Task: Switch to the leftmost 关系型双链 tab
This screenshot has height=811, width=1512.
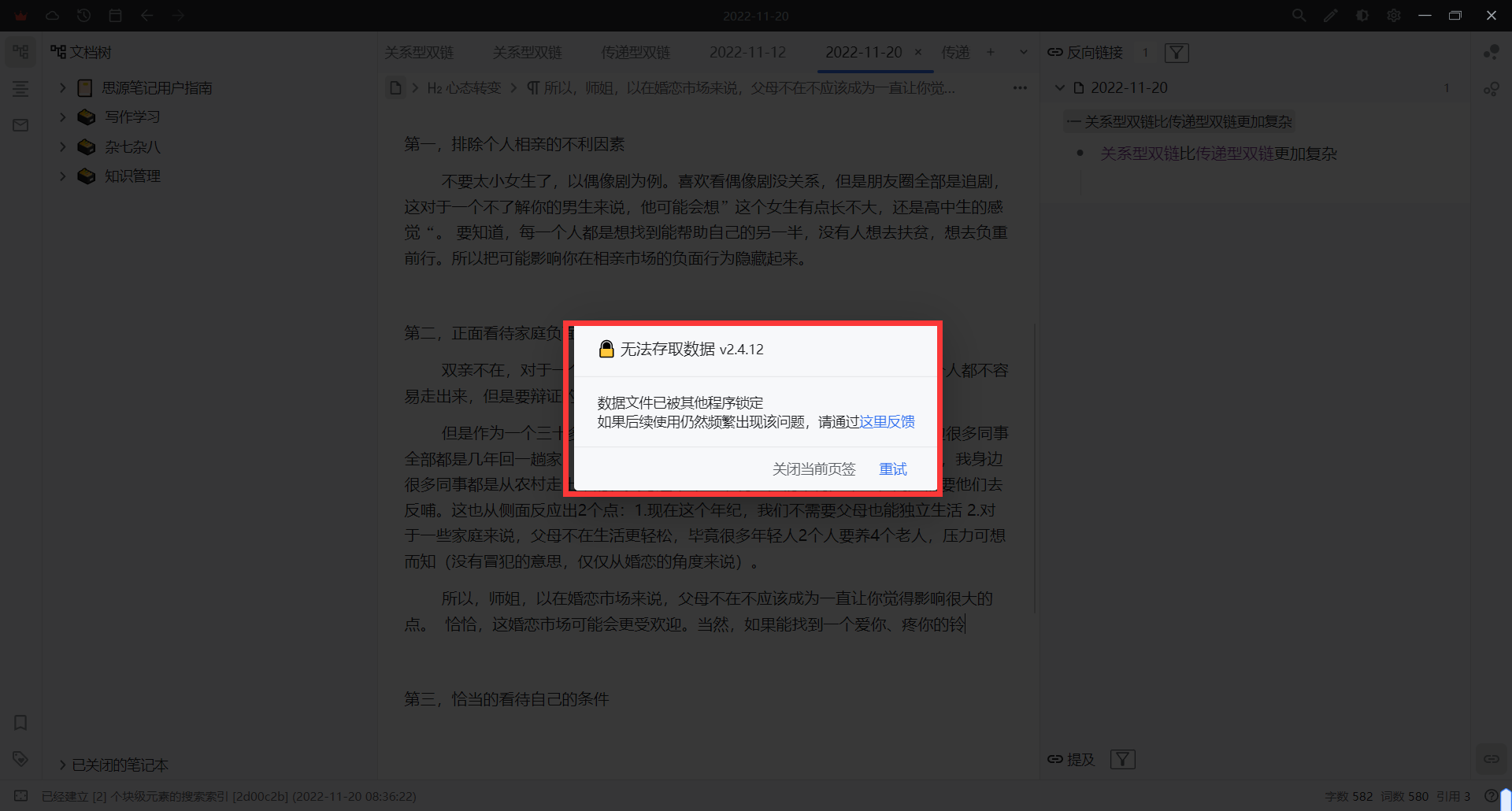Action: [419, 52]
